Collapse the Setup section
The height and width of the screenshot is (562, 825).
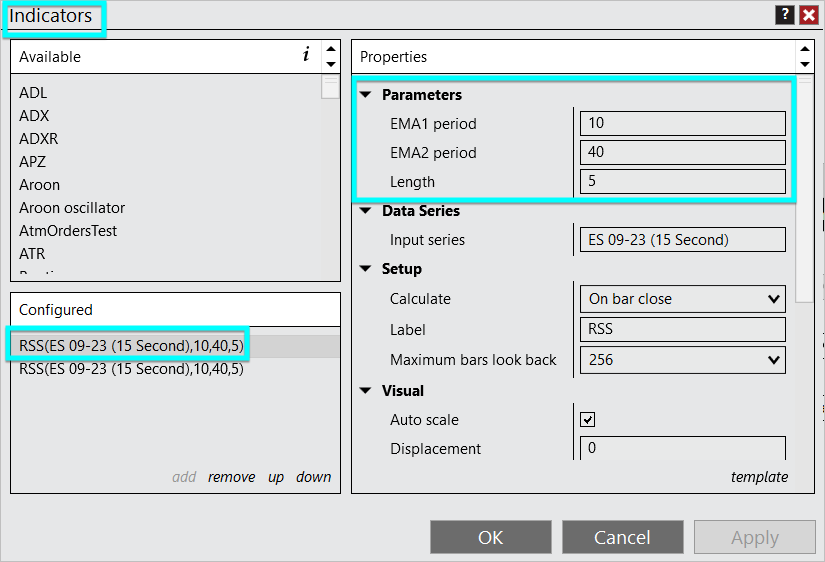(x=365, y=269)
